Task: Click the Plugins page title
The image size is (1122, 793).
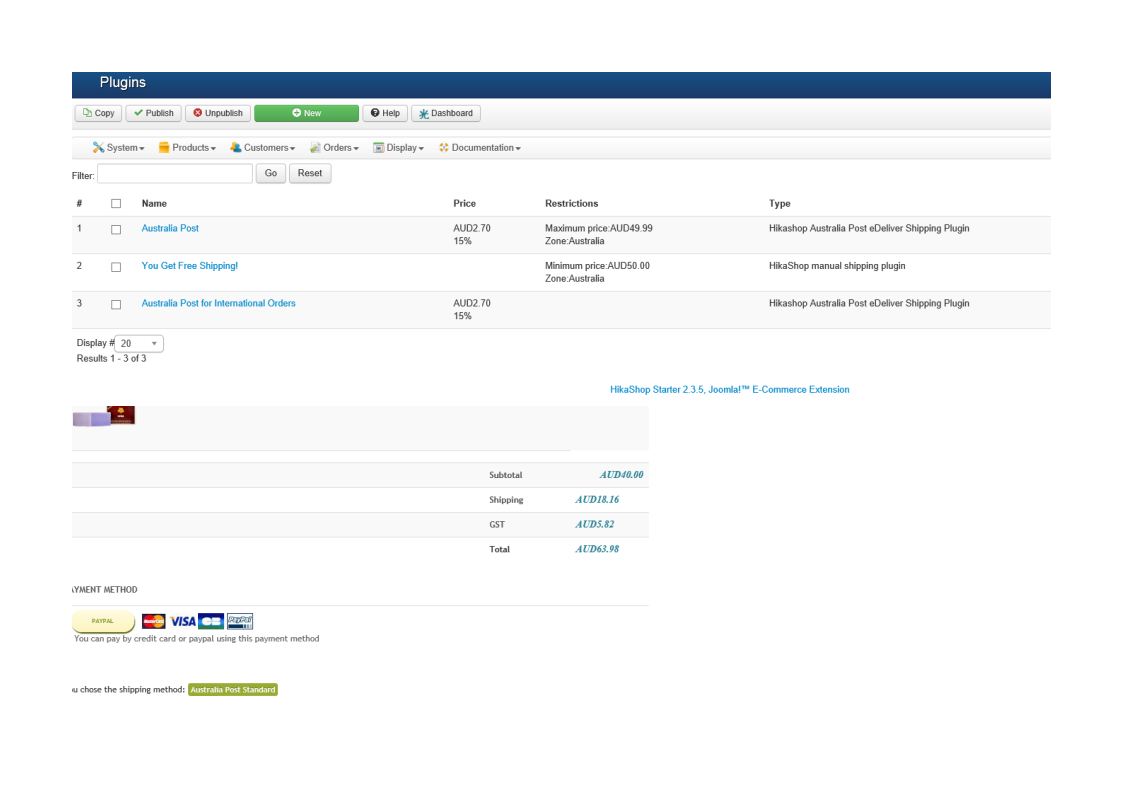Action: click(122, 82)
